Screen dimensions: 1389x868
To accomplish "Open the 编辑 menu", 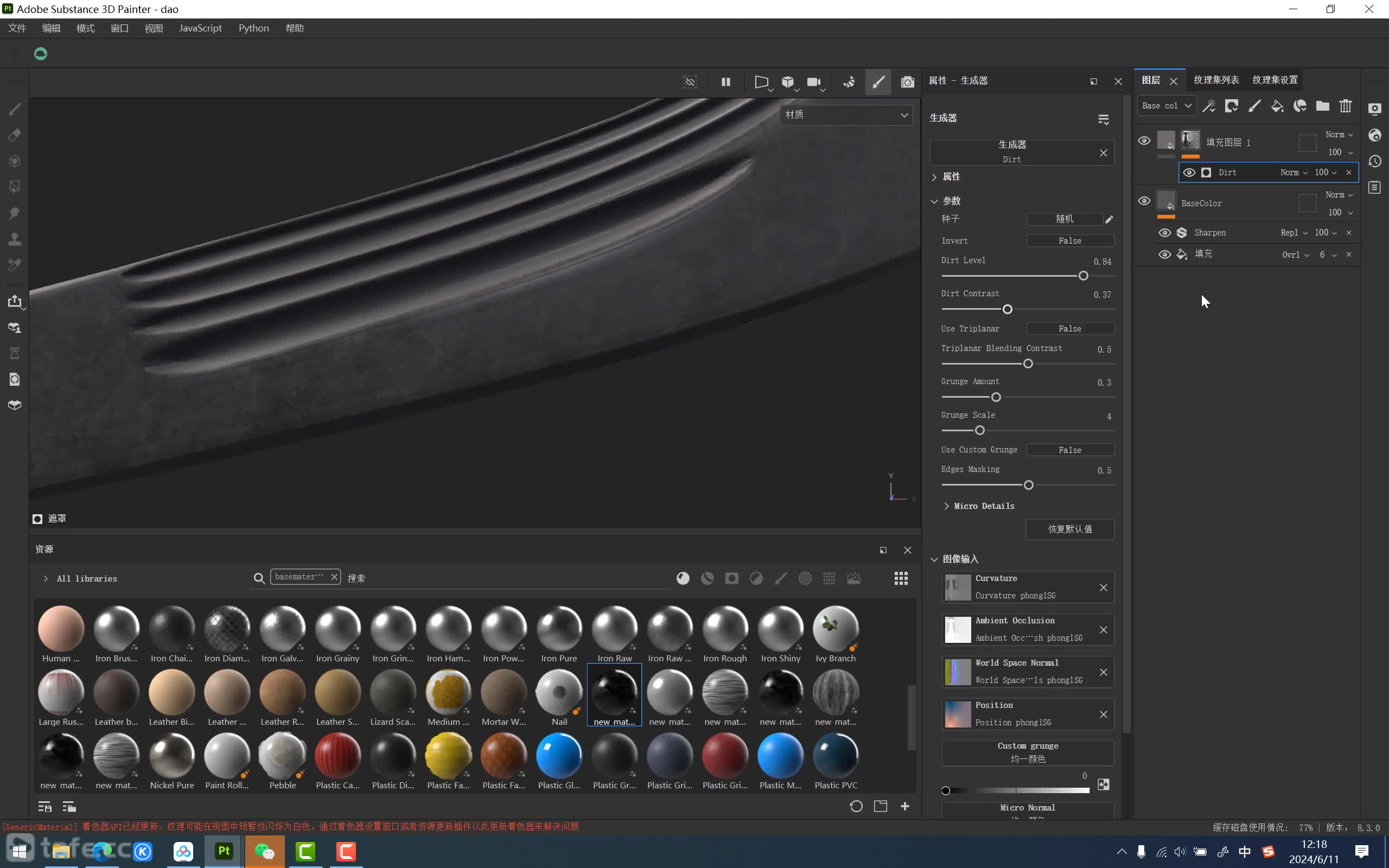I will 51,28.
